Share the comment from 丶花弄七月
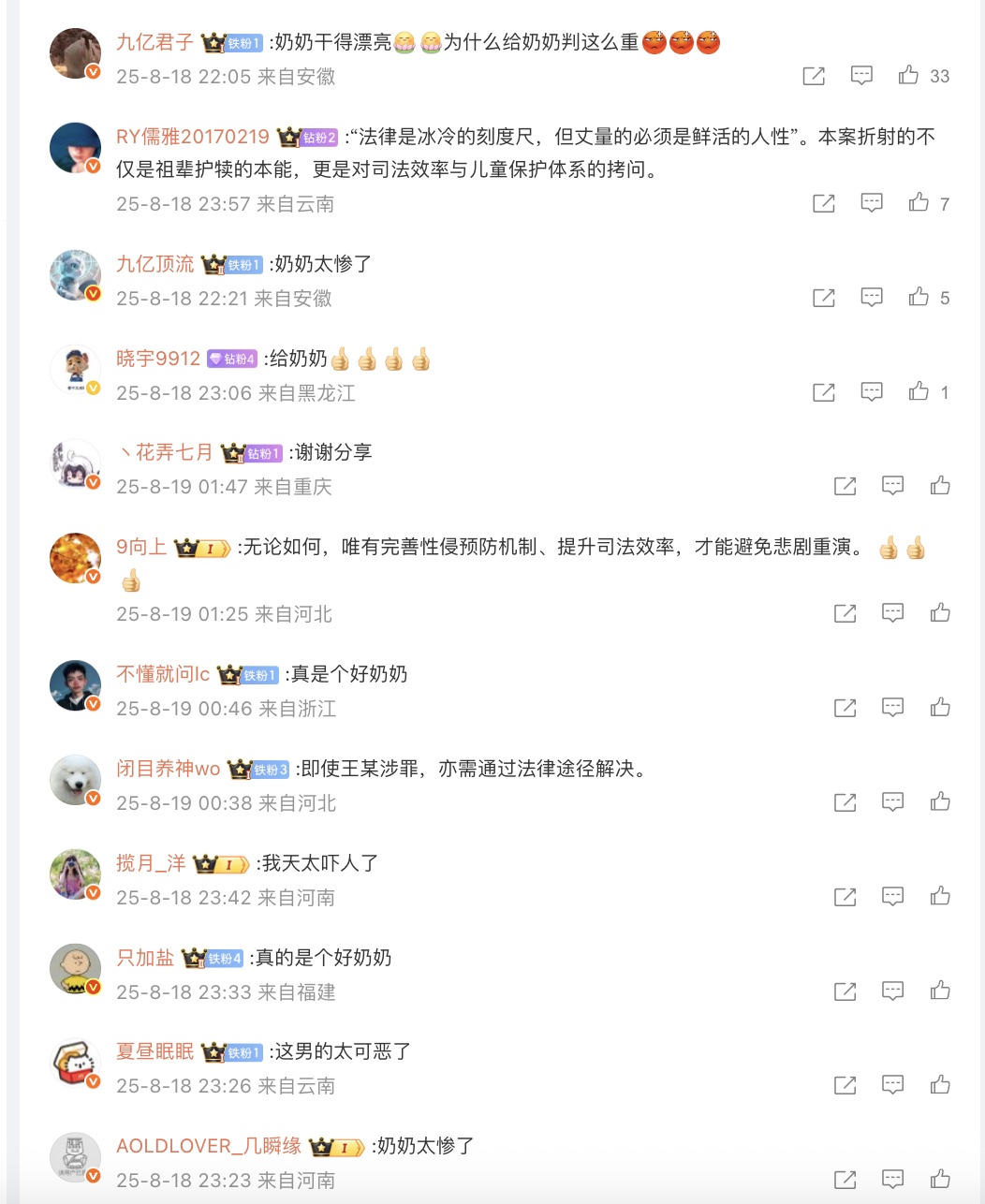The height and width of the screenshot is (1204, 985). 845,486
